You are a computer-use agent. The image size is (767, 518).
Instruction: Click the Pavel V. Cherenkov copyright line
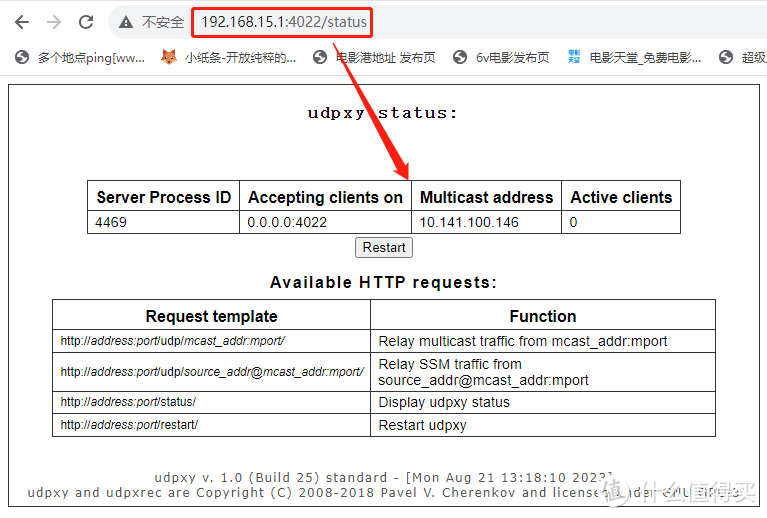pos(384,493)
